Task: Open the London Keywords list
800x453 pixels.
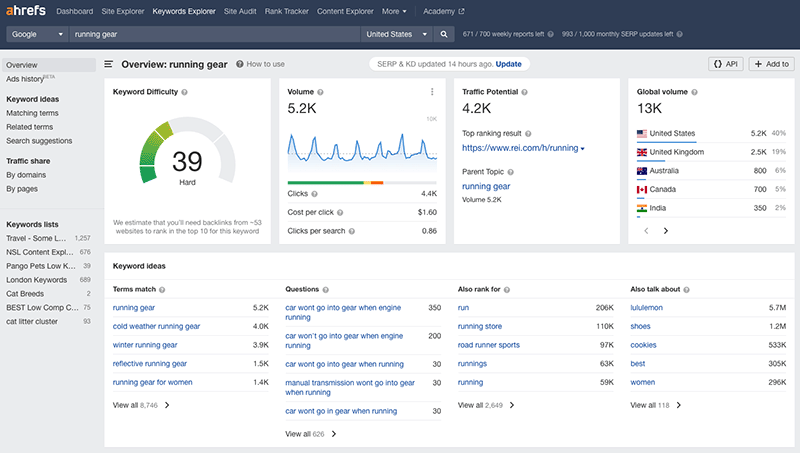Action: pos(36,280)
